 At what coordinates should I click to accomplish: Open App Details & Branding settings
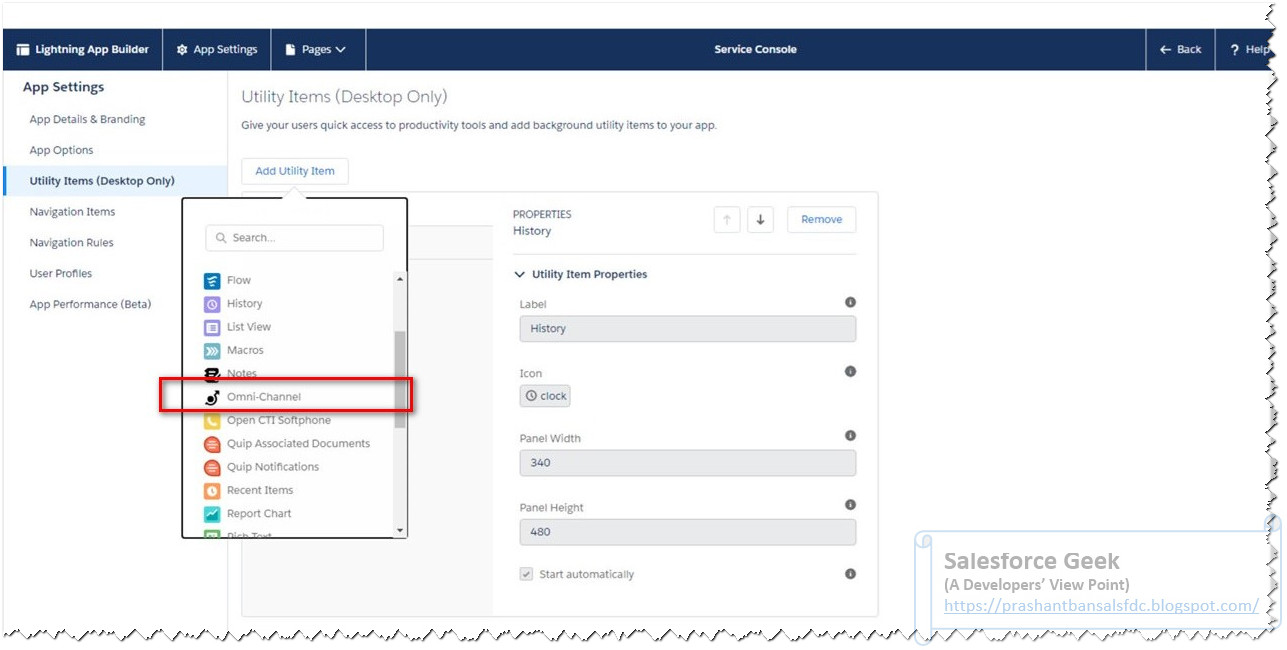(x=87, y=120)
